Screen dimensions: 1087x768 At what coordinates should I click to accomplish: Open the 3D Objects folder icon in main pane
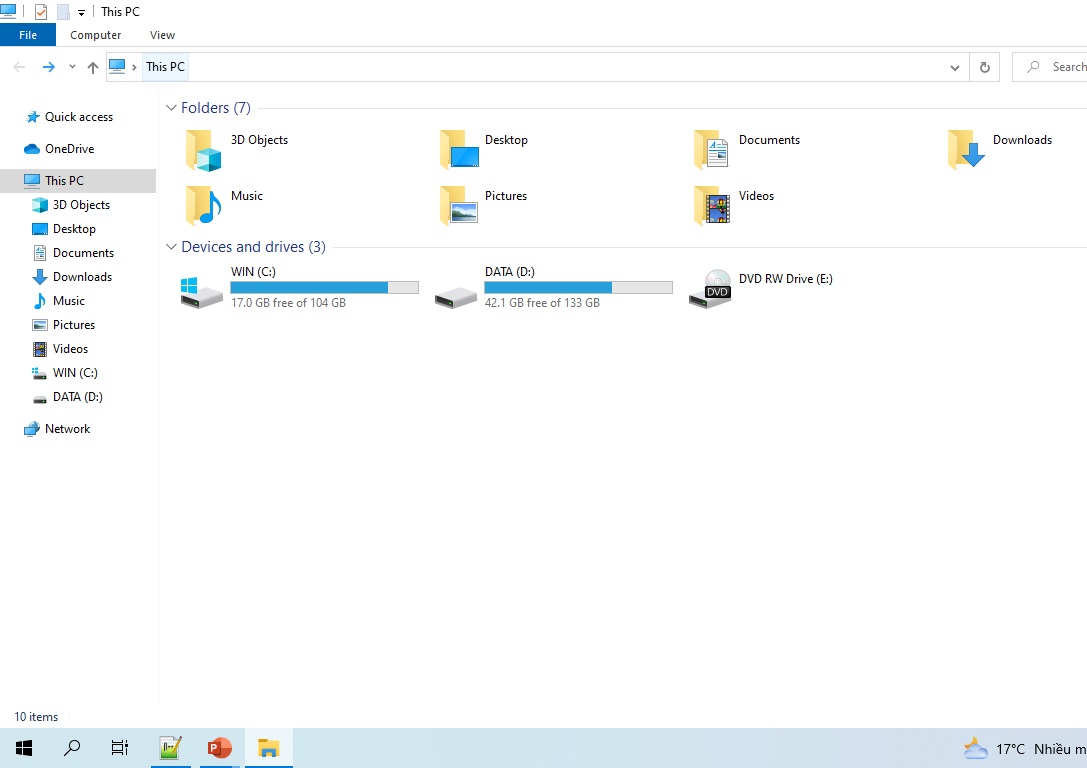point(203,150)
